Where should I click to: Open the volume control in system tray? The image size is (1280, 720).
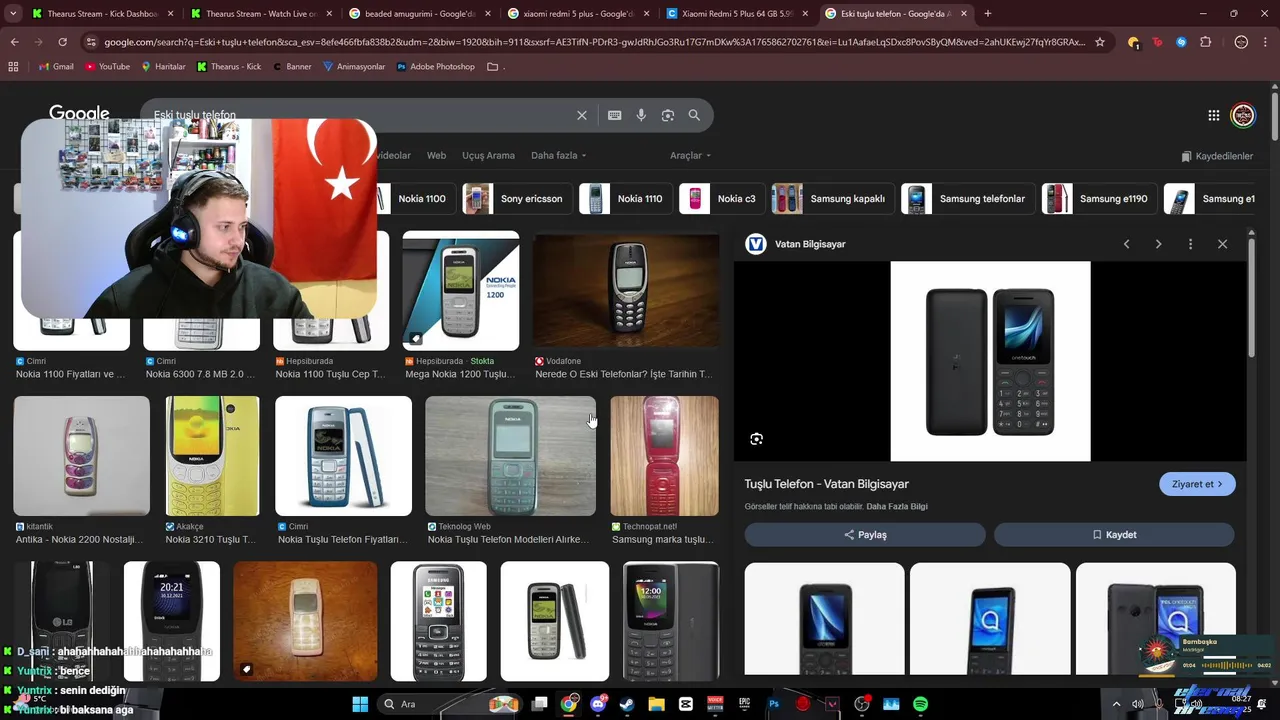1138,704
